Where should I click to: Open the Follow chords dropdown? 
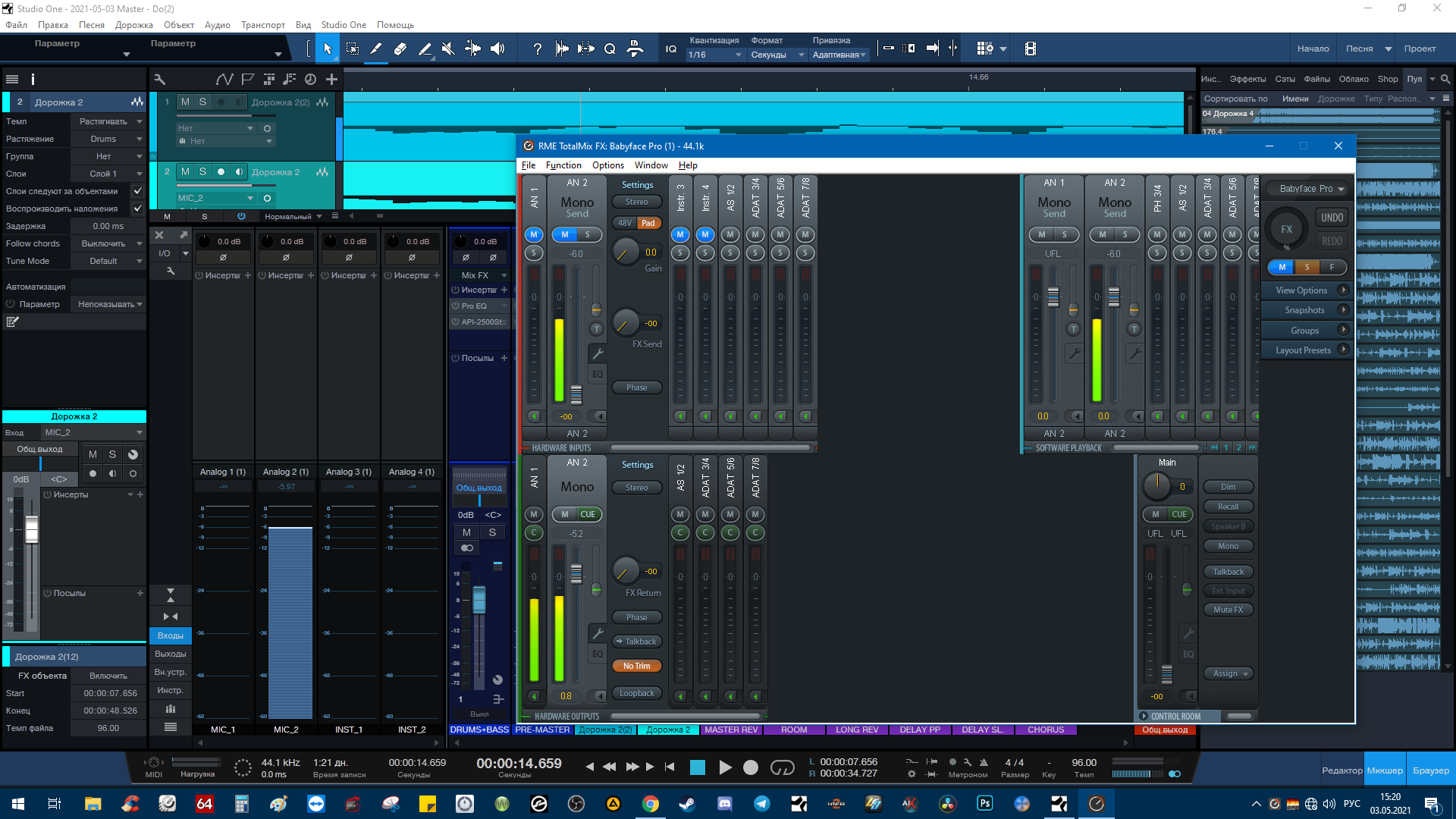[108, 243]
